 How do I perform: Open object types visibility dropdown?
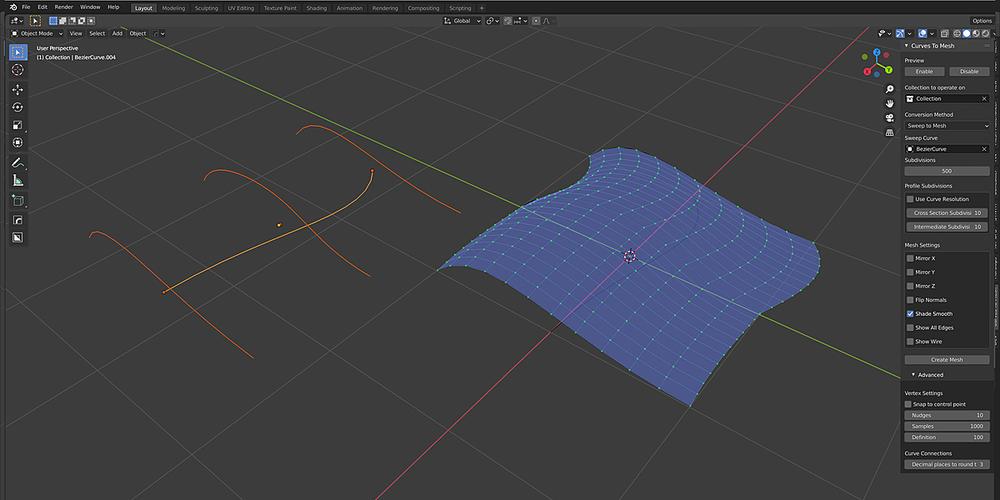[883, 33]
